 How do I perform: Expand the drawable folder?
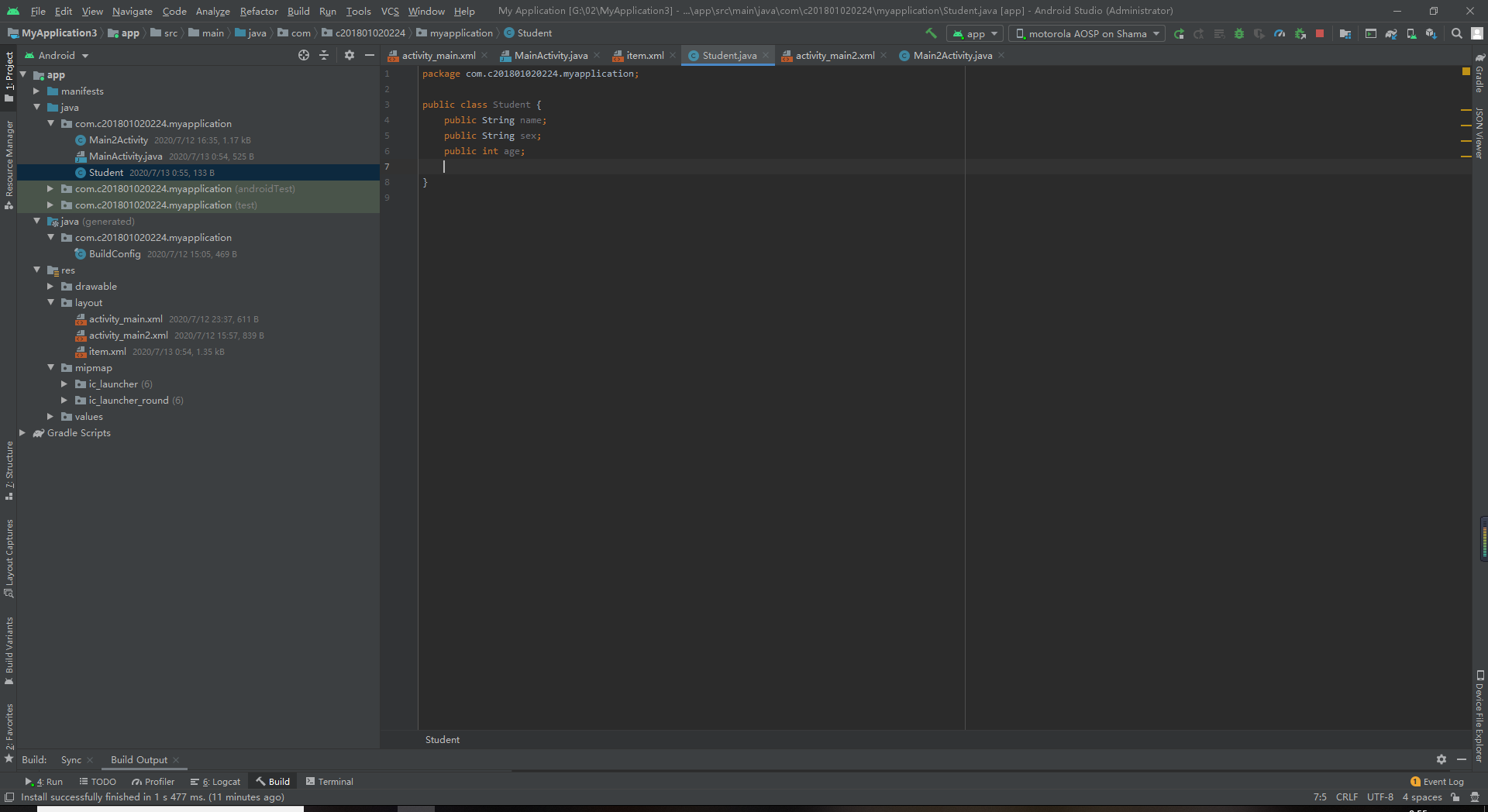50,286
